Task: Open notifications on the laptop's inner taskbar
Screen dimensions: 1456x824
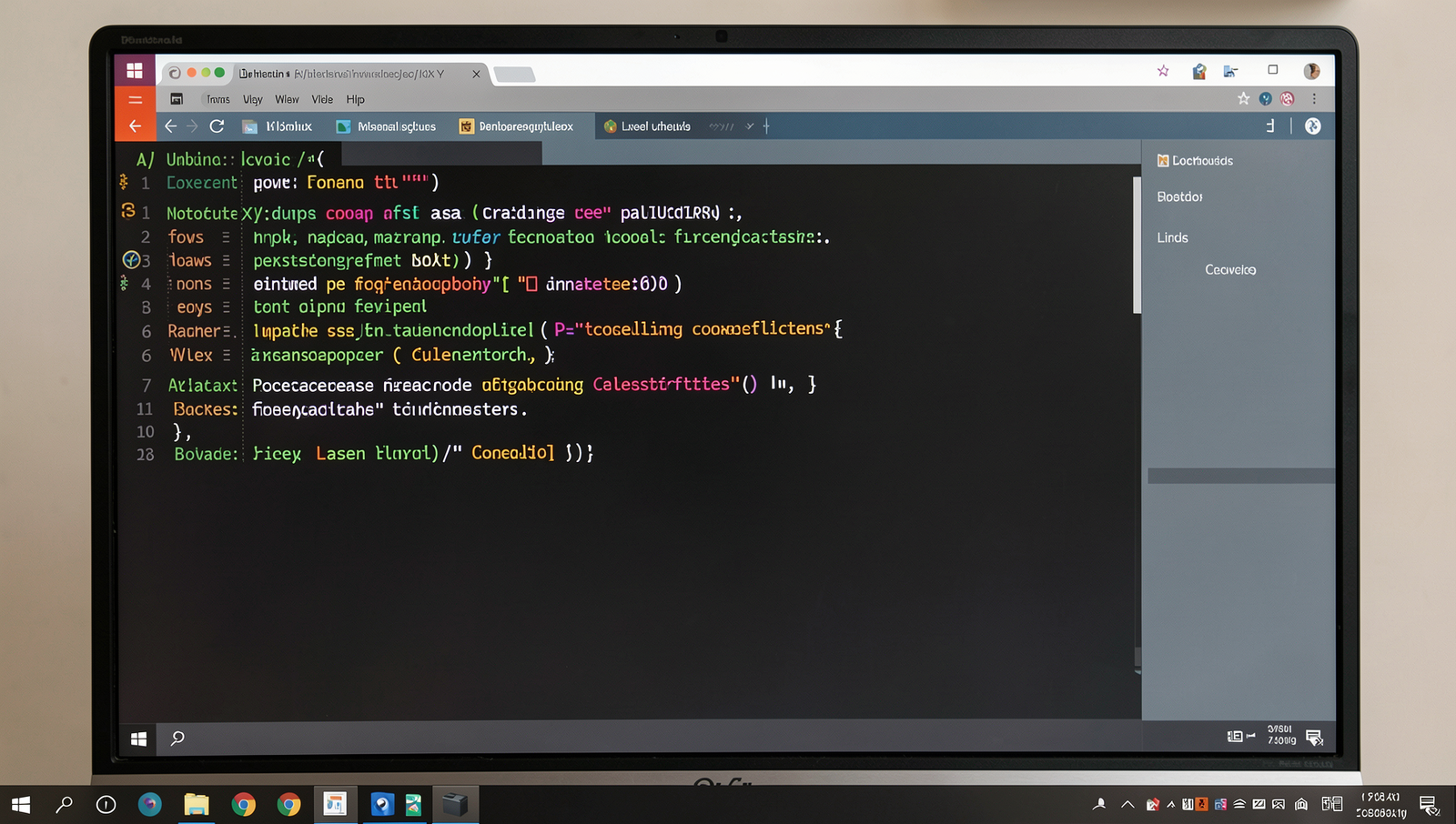Action: 1314,738
